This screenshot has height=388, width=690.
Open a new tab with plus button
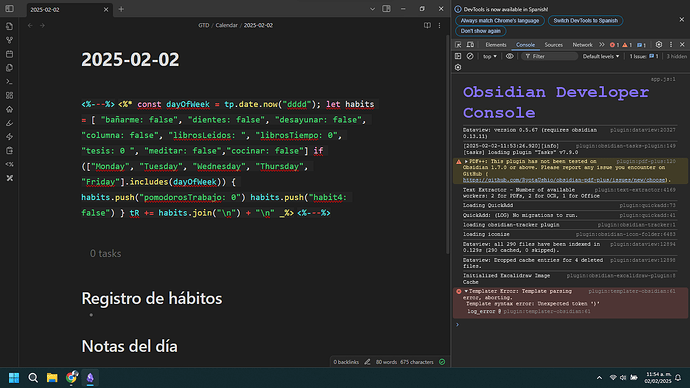coord(121,9)
